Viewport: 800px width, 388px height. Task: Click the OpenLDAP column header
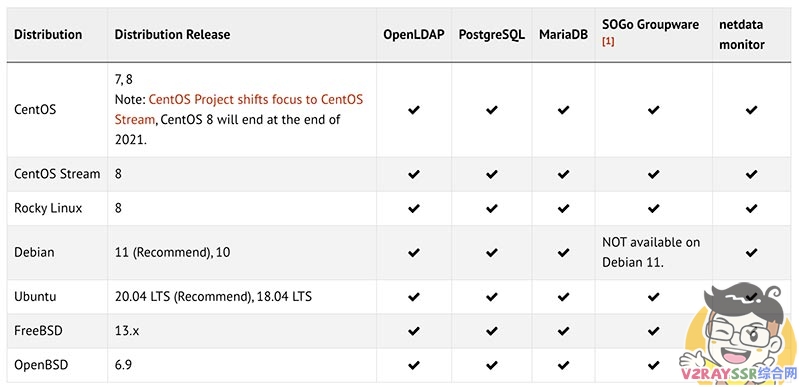click(414, 34)
